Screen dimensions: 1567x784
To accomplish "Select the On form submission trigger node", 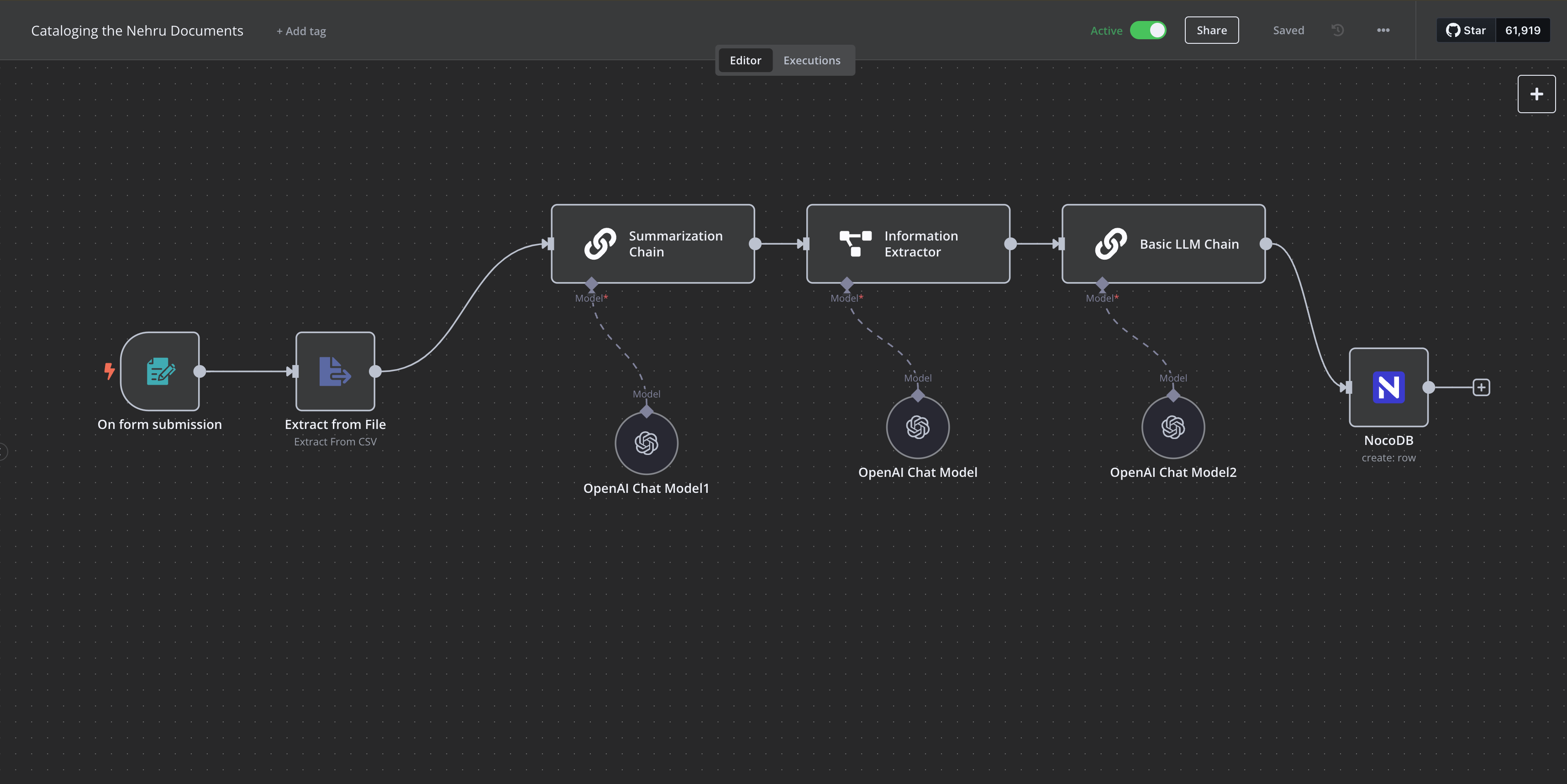I will (160, 371).
